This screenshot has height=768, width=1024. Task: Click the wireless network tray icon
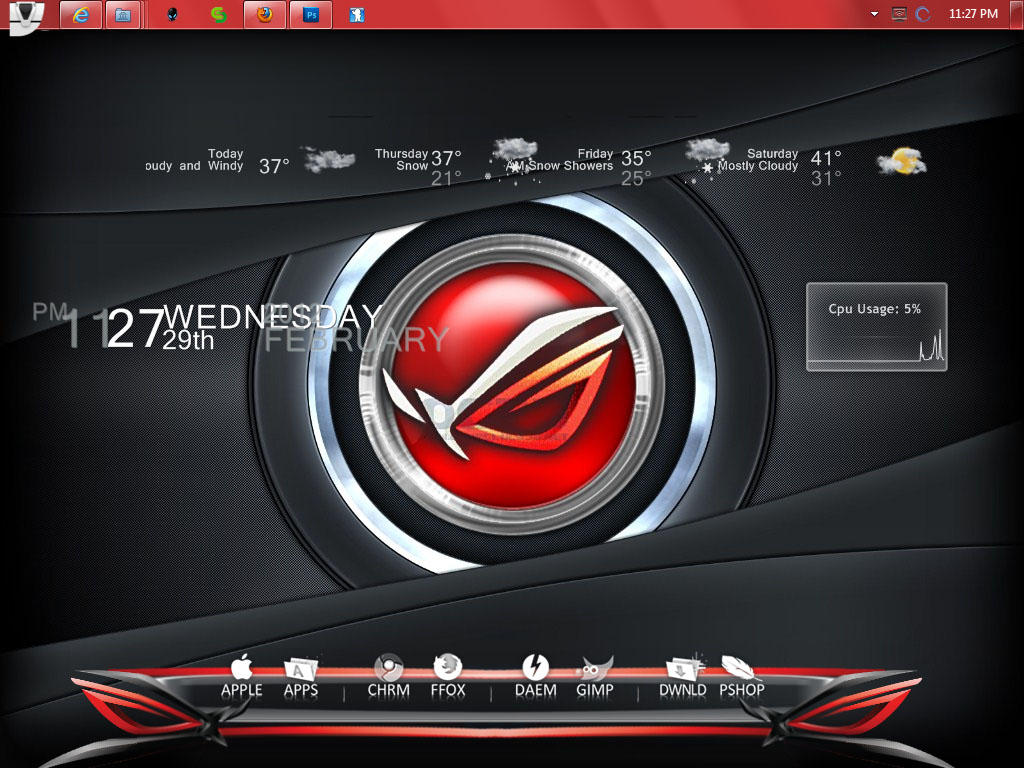coord(899,14)
